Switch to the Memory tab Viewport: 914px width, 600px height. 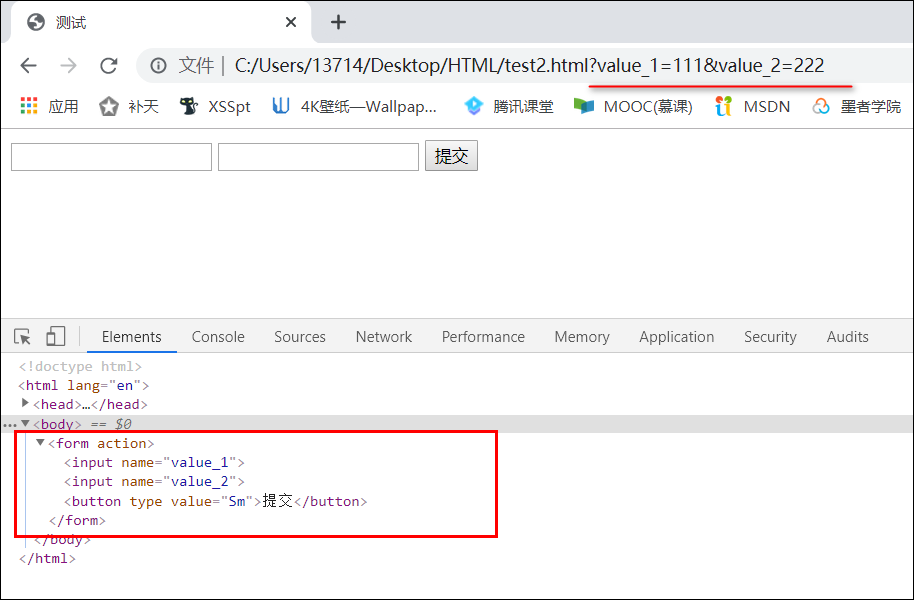pyautogui.click(x=582, y=337)
